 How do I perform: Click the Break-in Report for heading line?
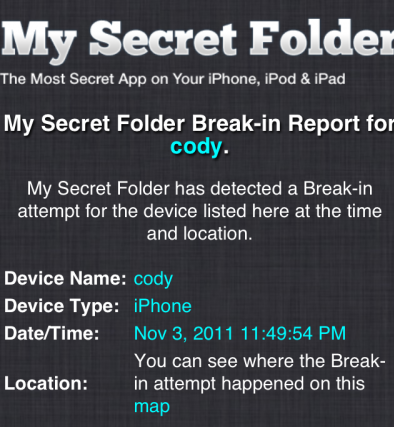point(199,124)
